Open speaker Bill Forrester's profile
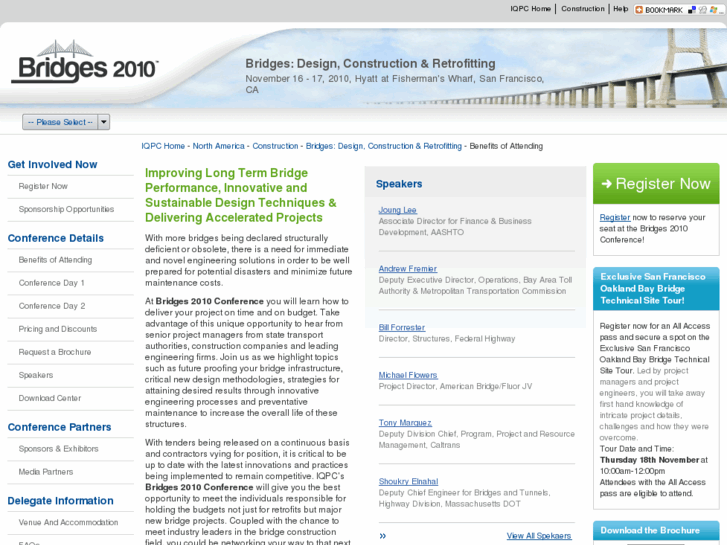 (402, 327)
